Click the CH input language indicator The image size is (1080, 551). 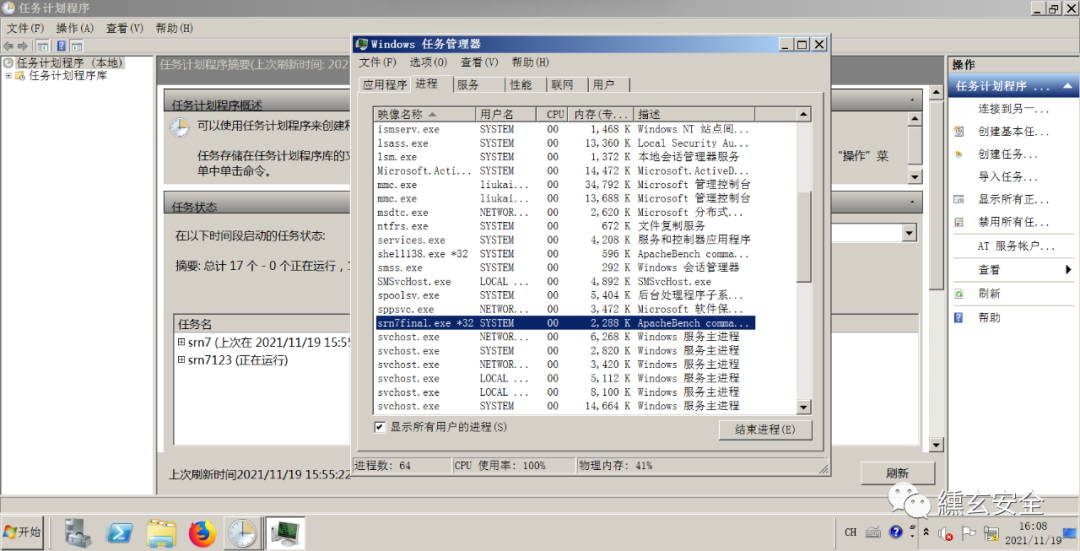coord(851,532)
